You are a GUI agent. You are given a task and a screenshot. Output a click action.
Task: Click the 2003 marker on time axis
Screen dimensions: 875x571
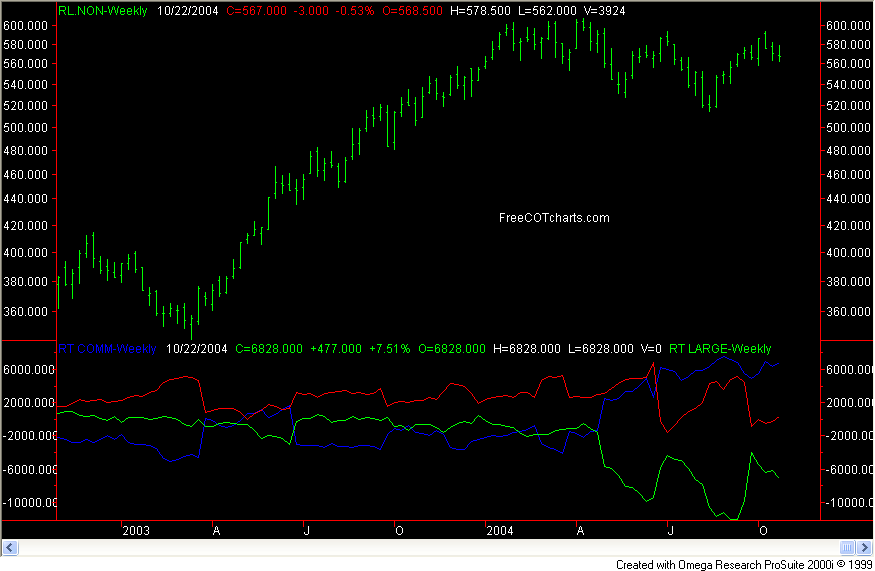click(135, 530)
